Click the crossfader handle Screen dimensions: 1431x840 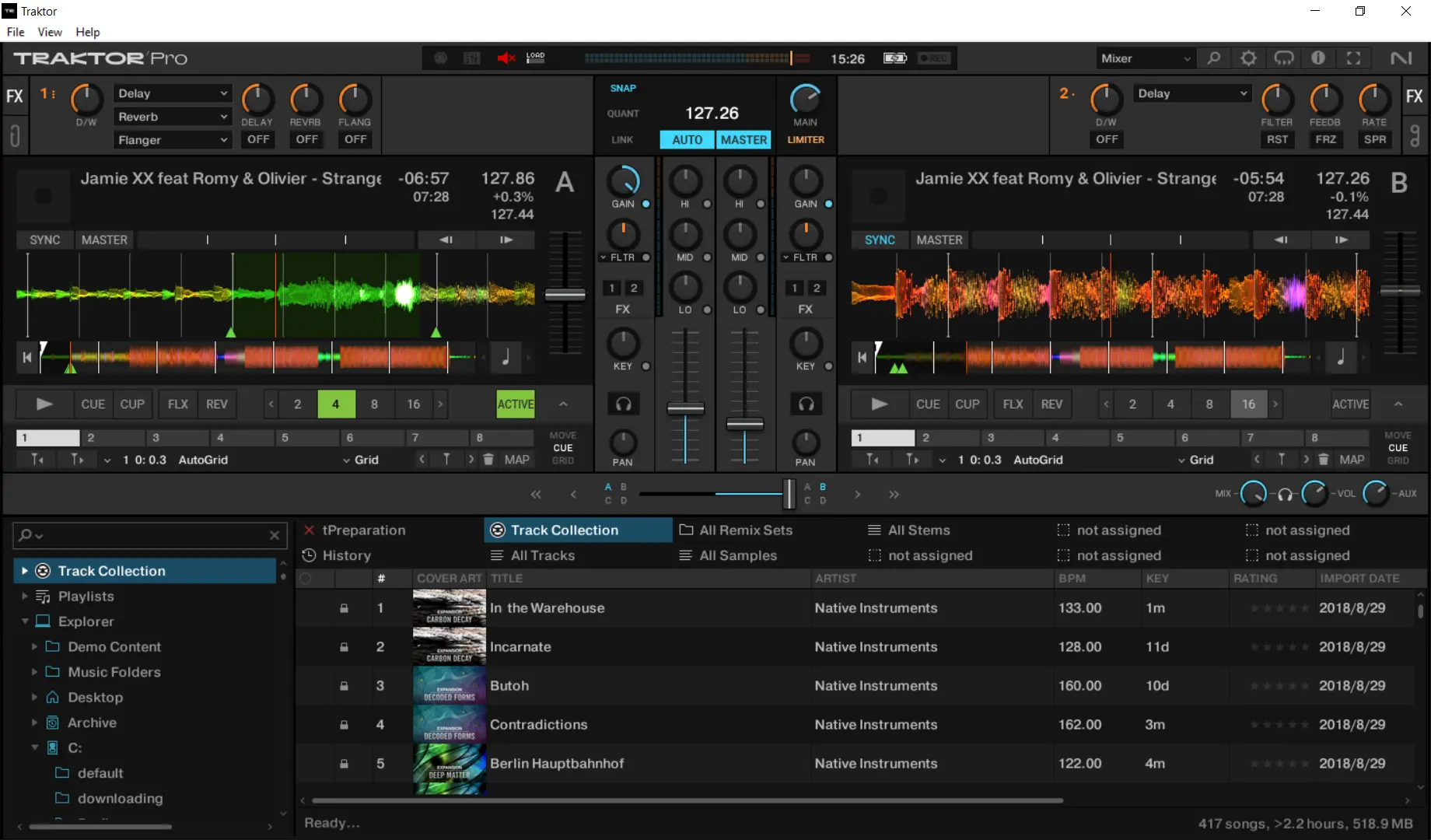pyautogui.click(x=789, y=494)
